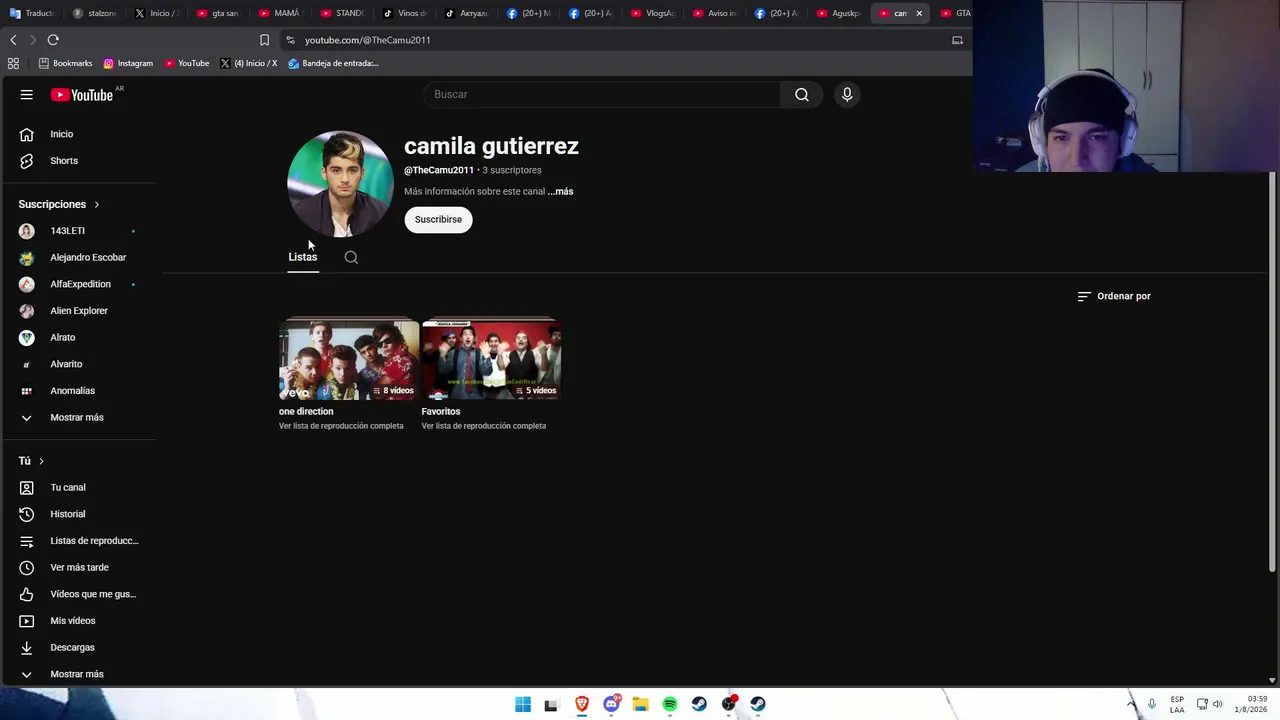Search within the channel using magnifier icon
Image resolution: width=1280 pixels, height=720 pixels.
coord(351,257)
